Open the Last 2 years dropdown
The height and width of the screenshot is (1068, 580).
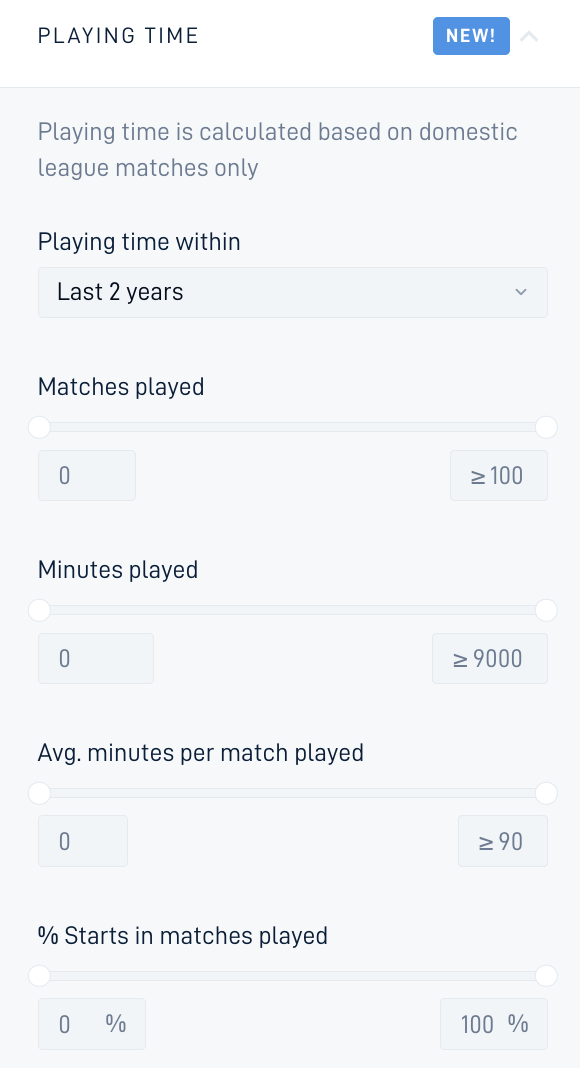tap(293, 292)
